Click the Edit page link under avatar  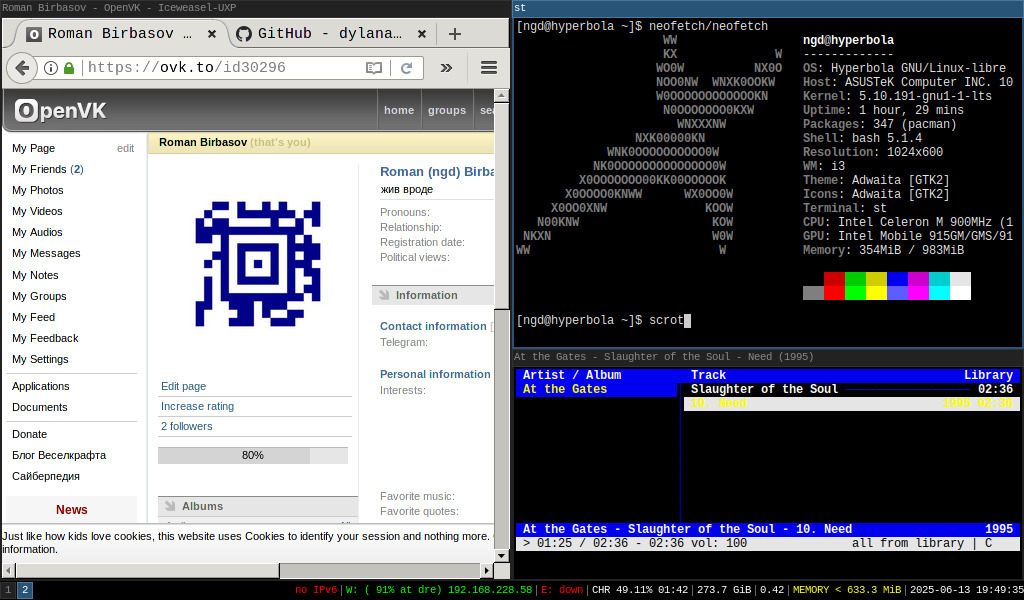pos(183,386)
